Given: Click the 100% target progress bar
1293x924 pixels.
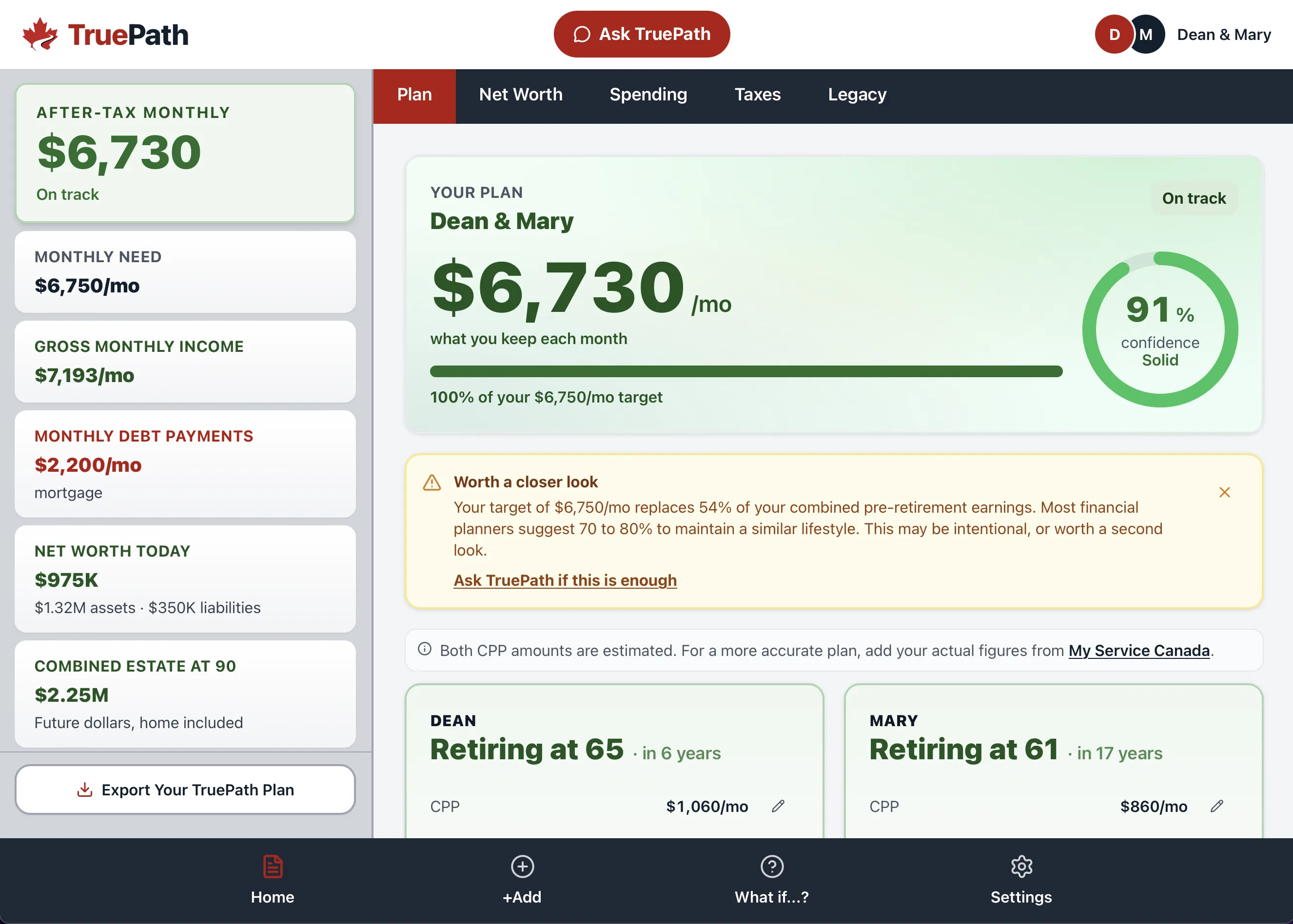Looking at the screenshot, I should (x=746, y=371).
